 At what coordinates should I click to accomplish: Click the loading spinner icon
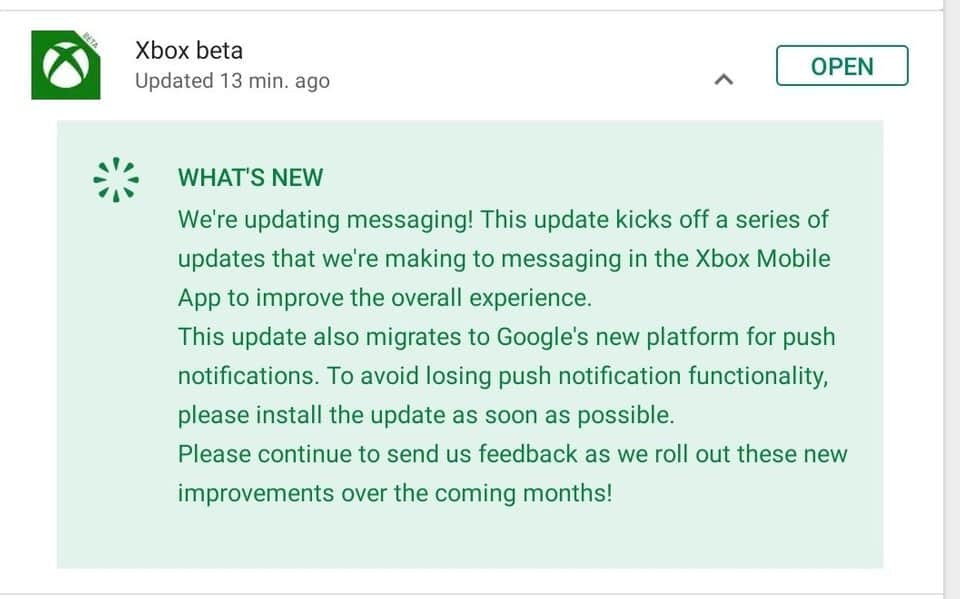pos(115,179)
